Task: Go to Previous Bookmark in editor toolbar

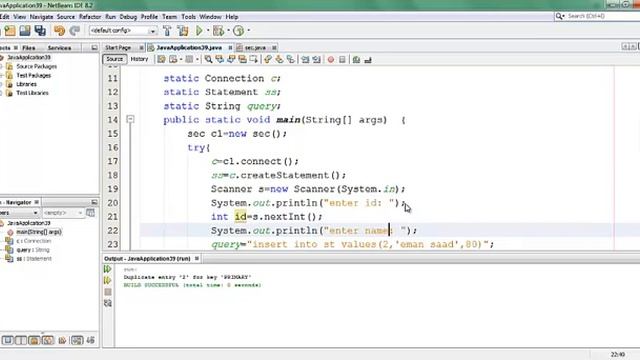Action: point(268,60)
